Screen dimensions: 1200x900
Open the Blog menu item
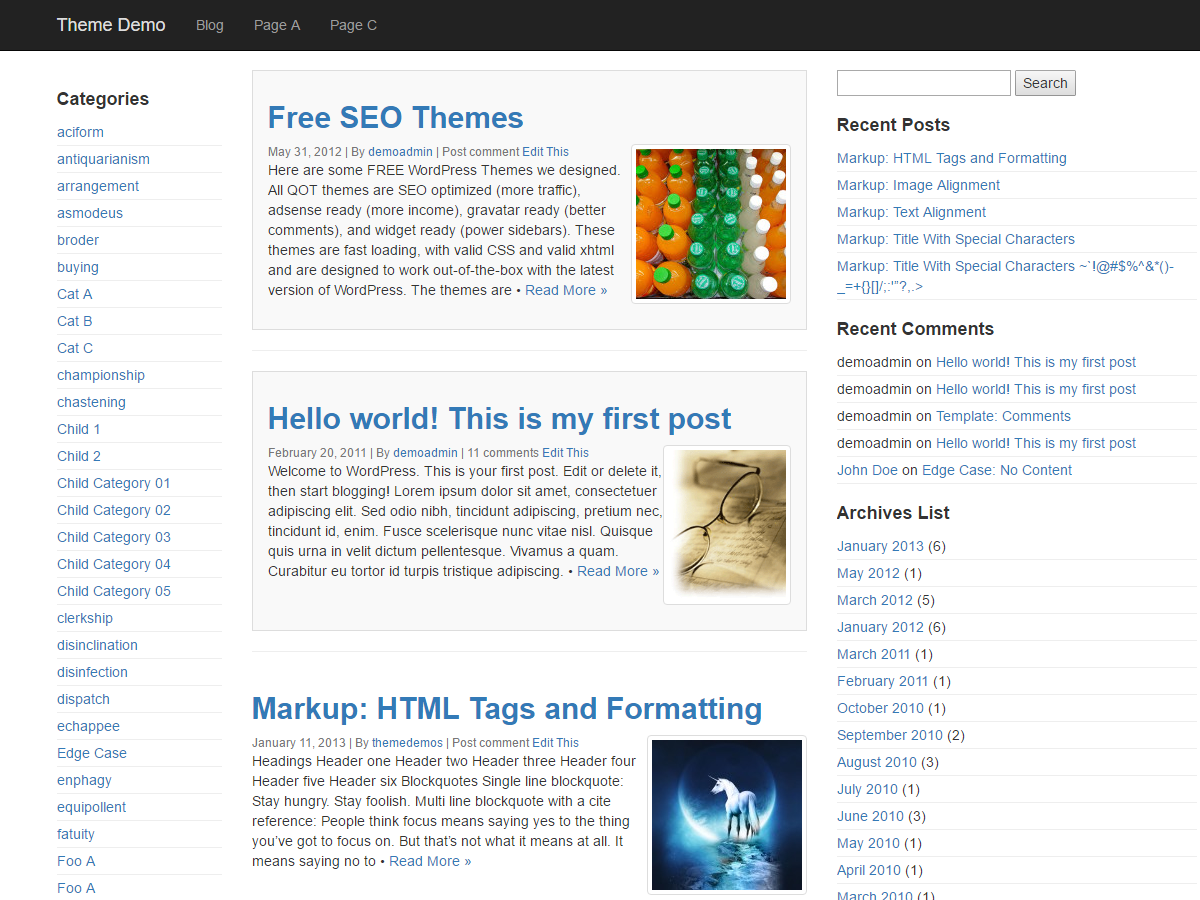(209, 25)
